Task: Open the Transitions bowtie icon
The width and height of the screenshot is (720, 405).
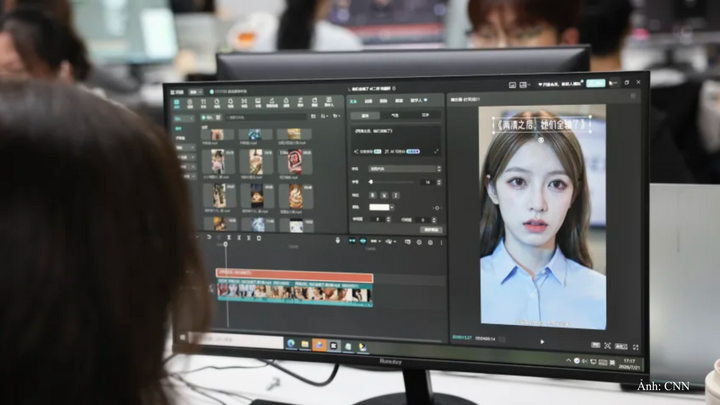Action: [x=244, y=103]
